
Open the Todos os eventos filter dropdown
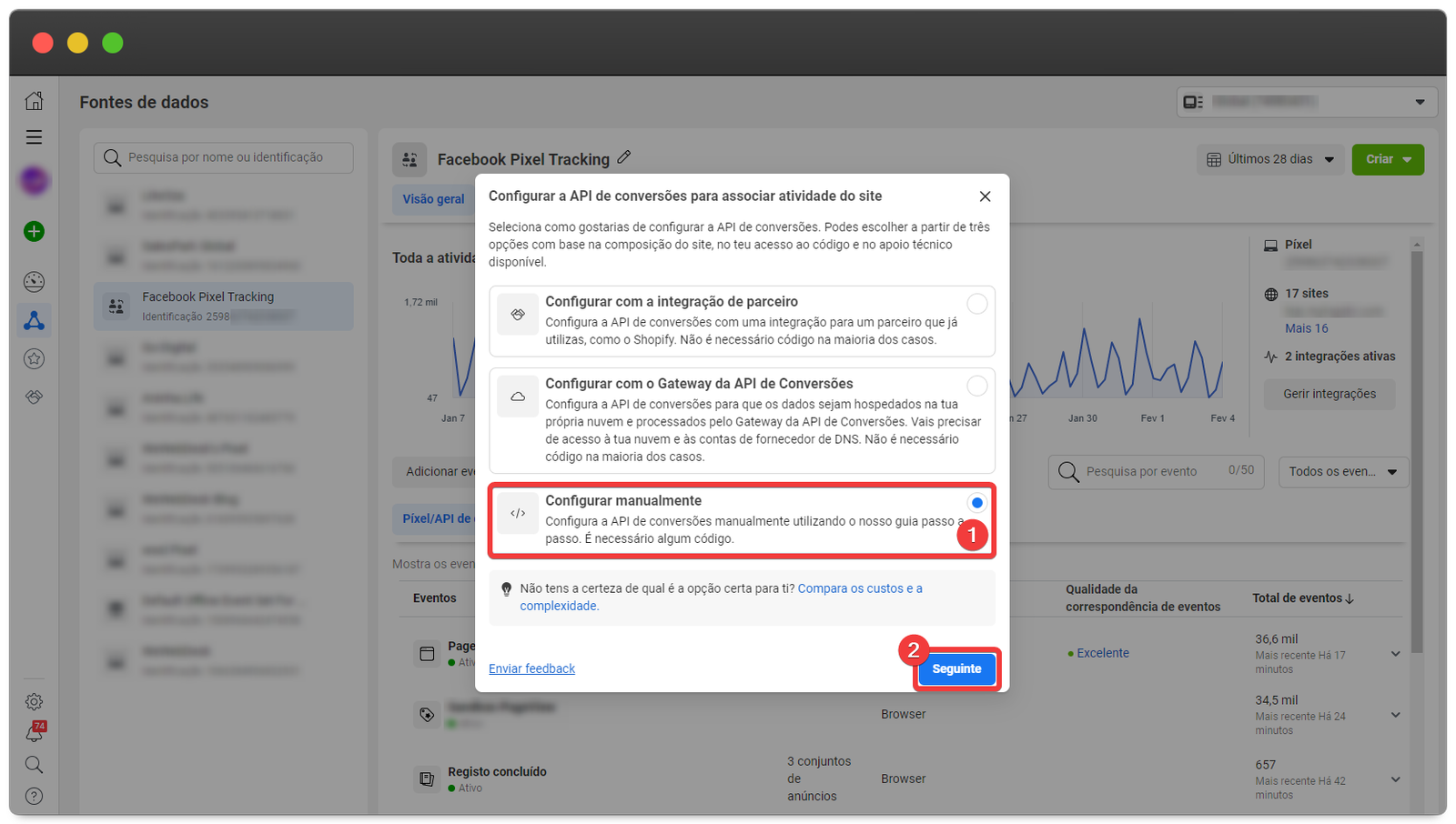coord(1343,472)
